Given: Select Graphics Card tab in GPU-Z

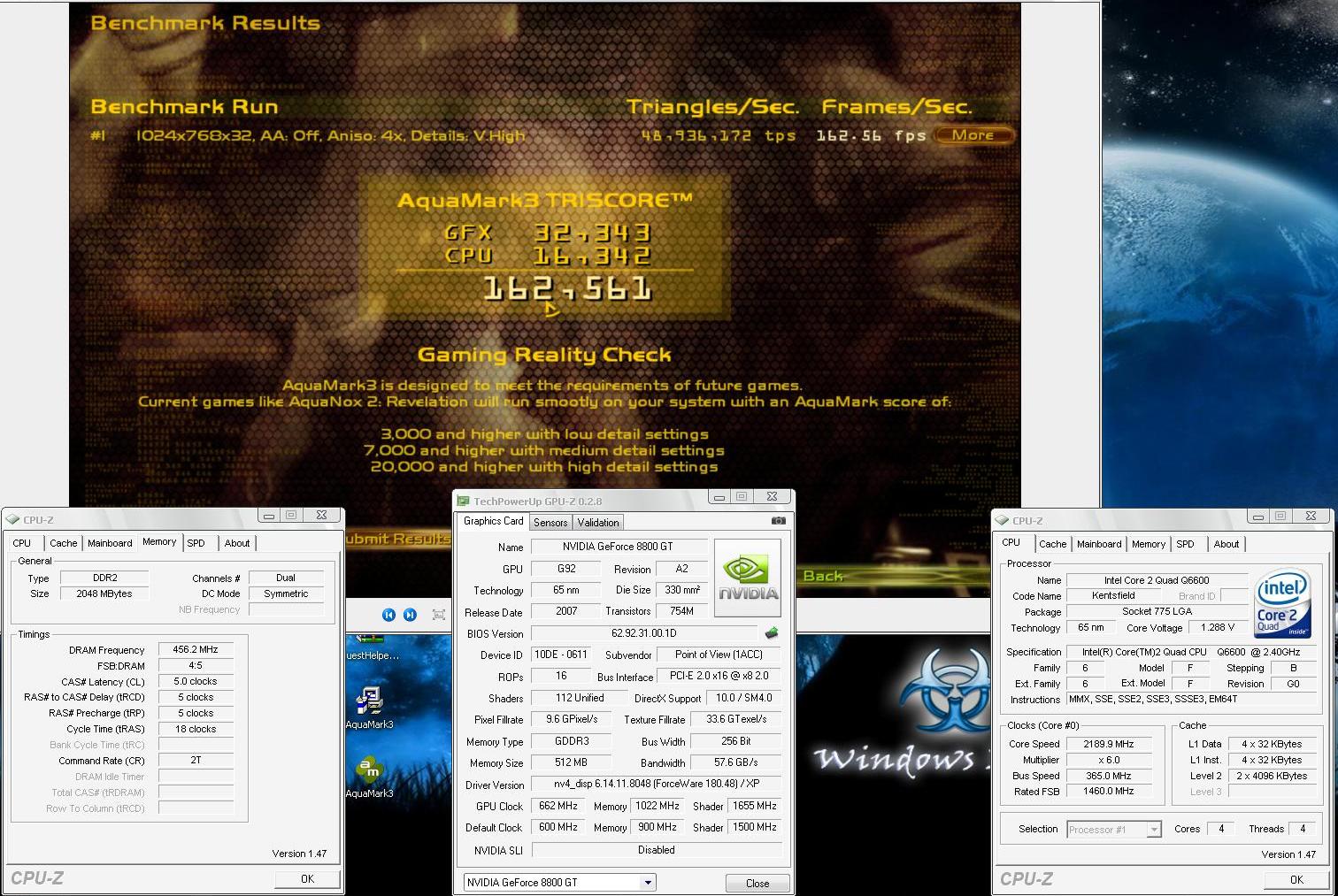Looking at the screenshot, I should tap(493, 521).
